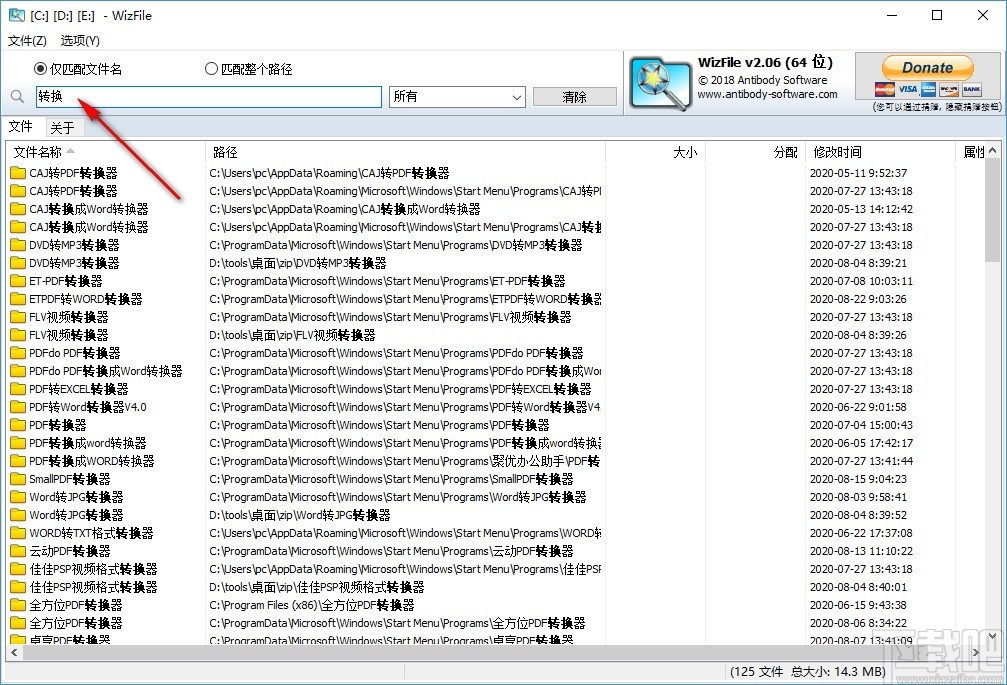
Task: Sort by 文件名称 column header
Action: point(106,152)
